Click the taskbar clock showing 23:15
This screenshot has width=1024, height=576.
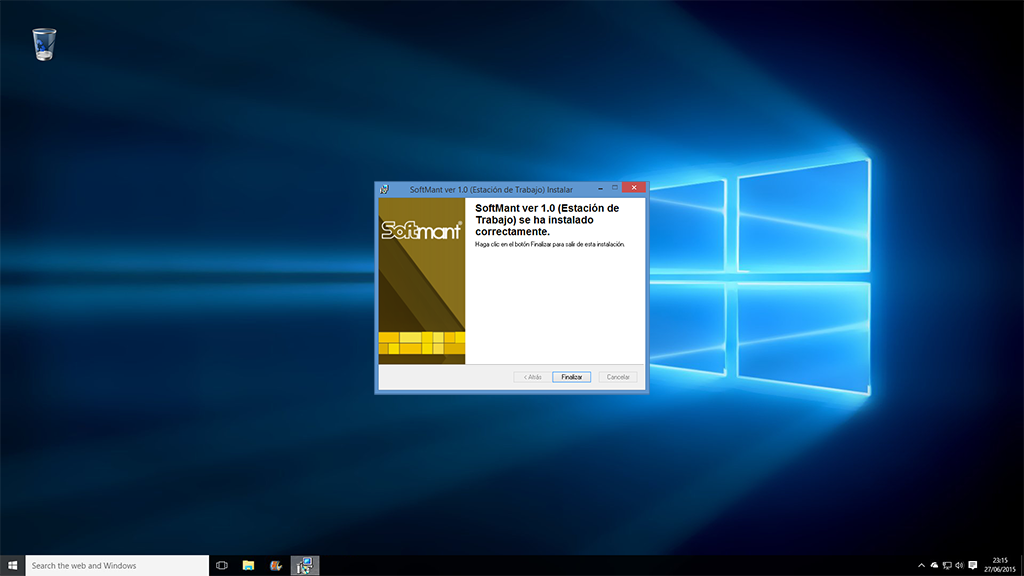pyautogui.click(x=1000, y=565)
